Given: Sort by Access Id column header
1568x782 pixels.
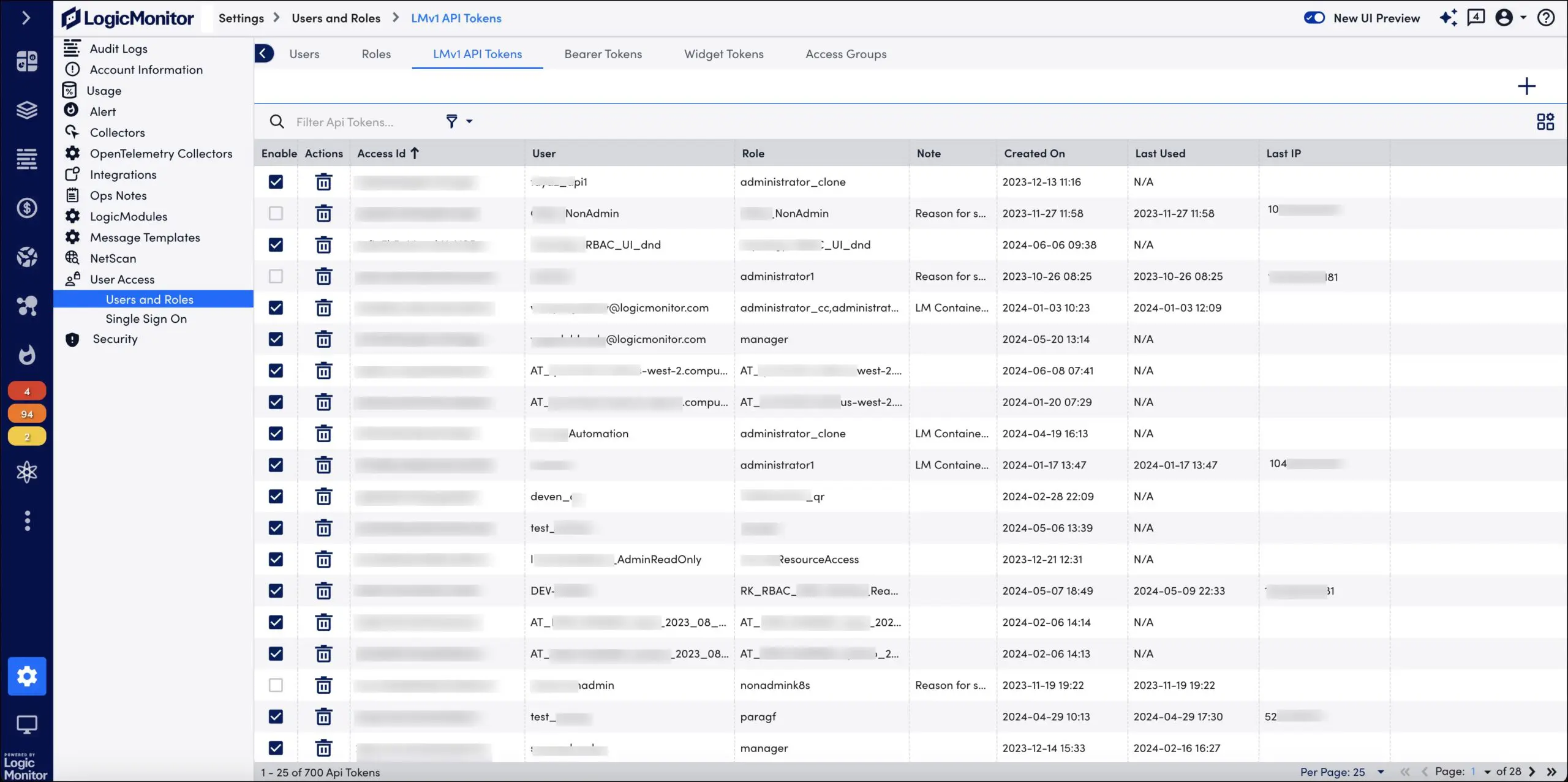Looking at the screenshot, I should 388,154.
